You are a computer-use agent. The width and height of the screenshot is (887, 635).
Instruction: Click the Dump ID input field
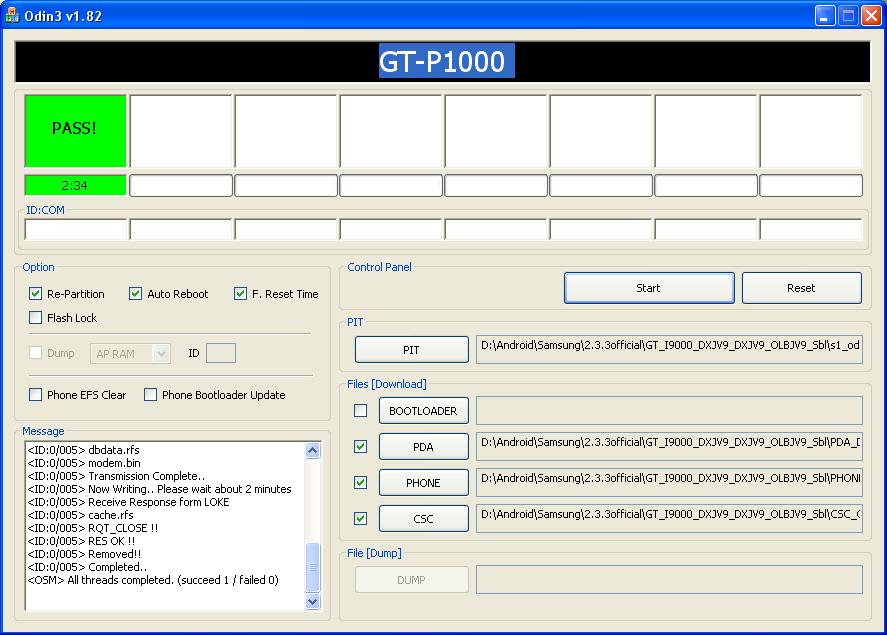221,353
